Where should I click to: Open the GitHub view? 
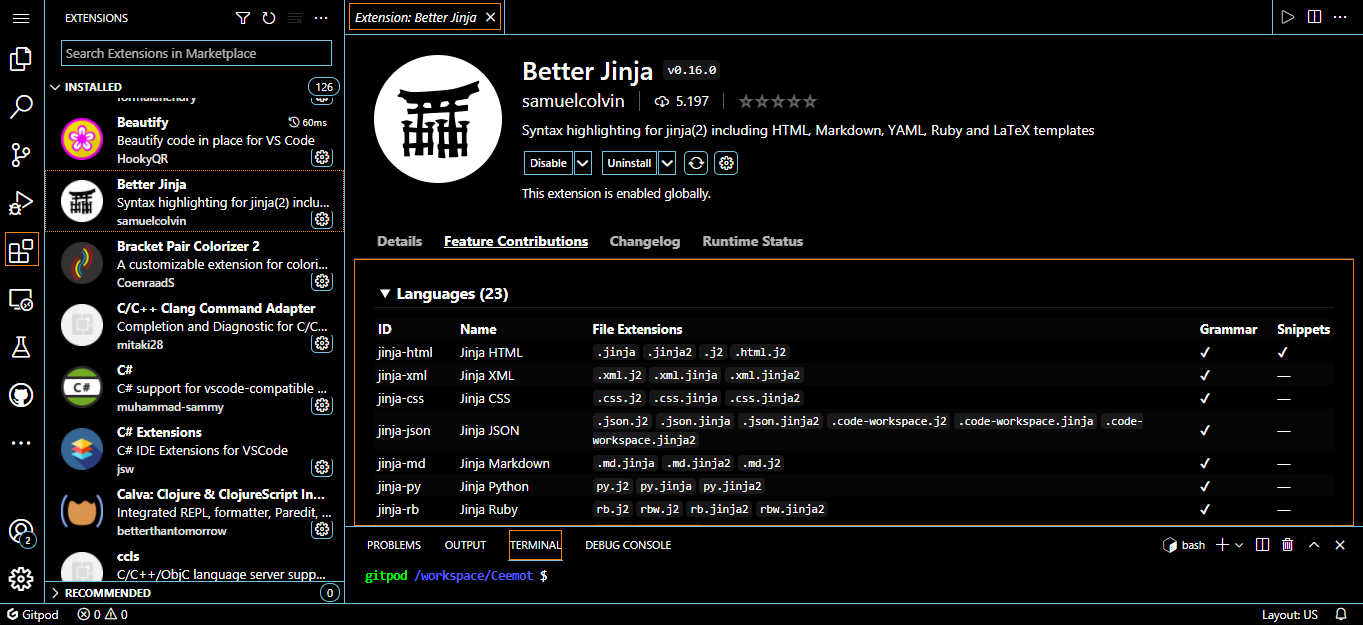click(x=21, y=395)
